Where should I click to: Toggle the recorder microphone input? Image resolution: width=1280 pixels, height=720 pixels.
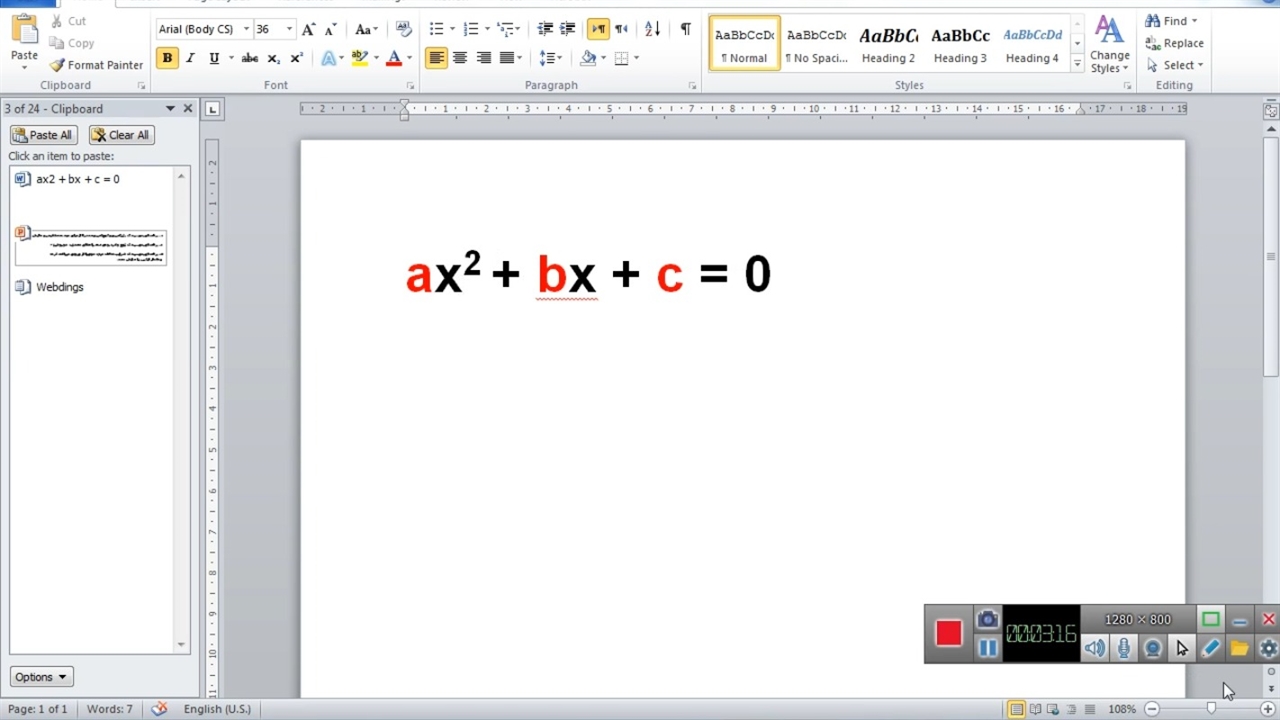tap(1124, 648)
